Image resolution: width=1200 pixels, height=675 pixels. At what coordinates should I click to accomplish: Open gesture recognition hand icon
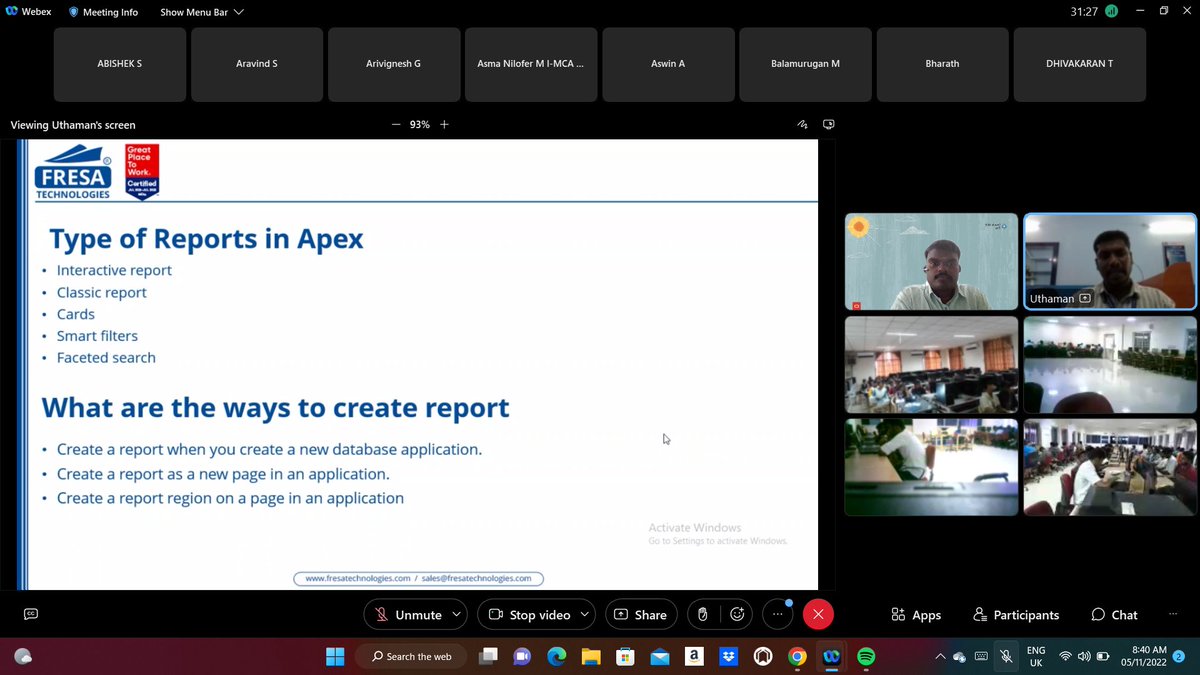click(703, 615)
